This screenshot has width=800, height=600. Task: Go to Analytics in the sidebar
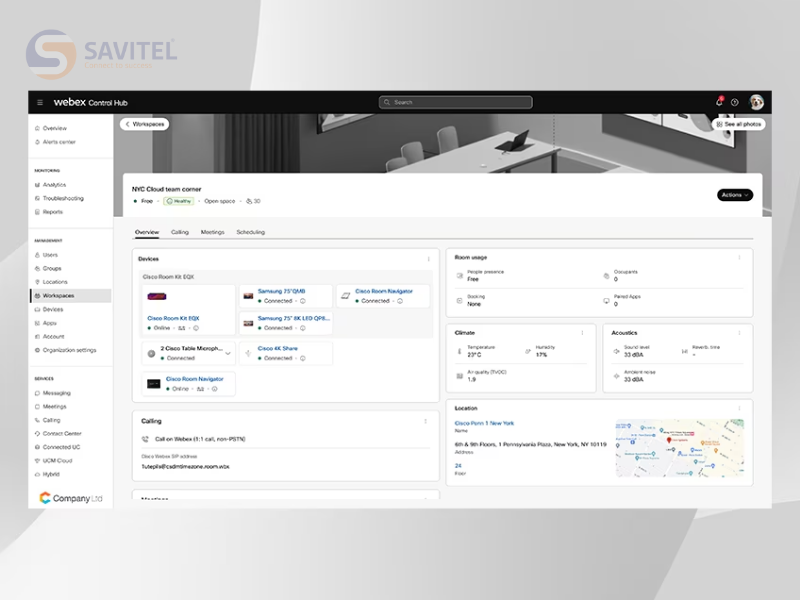[54, 185]
